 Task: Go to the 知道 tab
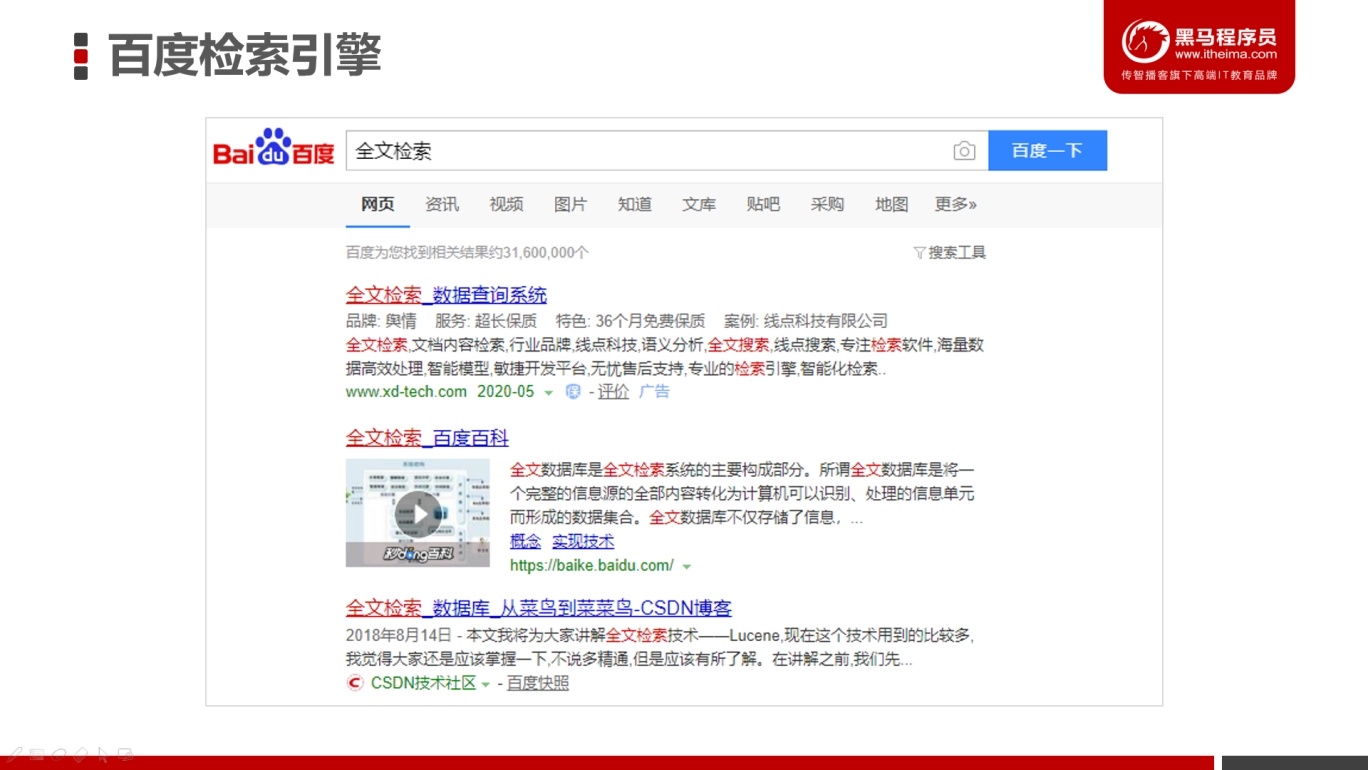click(x=635, y=204)
